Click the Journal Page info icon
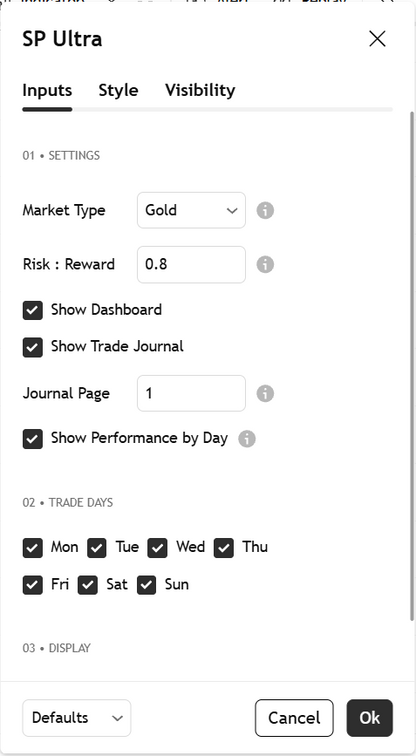 (265, 393)
